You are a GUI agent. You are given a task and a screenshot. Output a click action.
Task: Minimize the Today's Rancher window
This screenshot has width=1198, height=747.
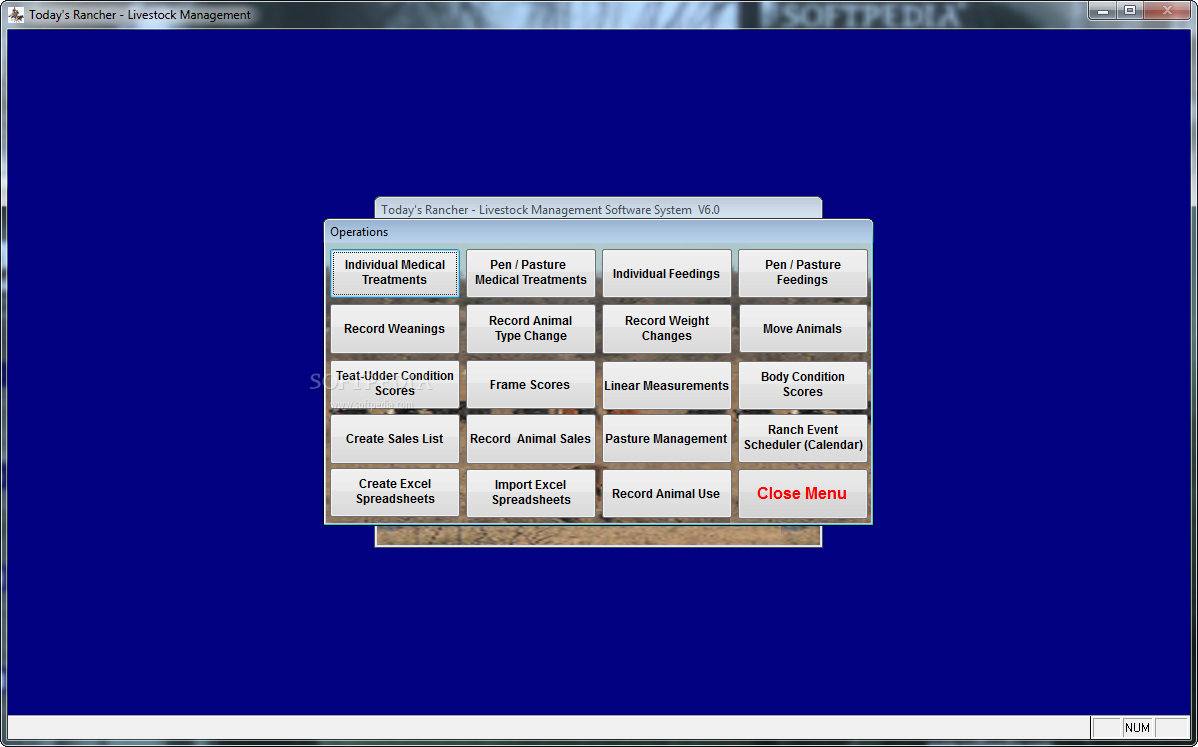[x=1103, y=11]
